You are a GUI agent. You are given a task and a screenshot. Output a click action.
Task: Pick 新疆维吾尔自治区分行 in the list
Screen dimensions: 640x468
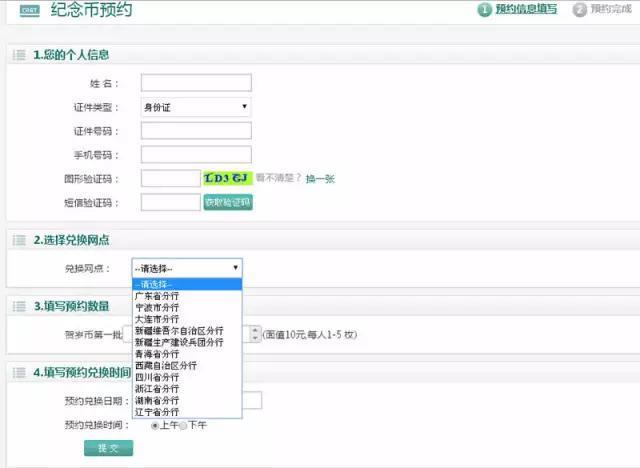click(179, 330)
